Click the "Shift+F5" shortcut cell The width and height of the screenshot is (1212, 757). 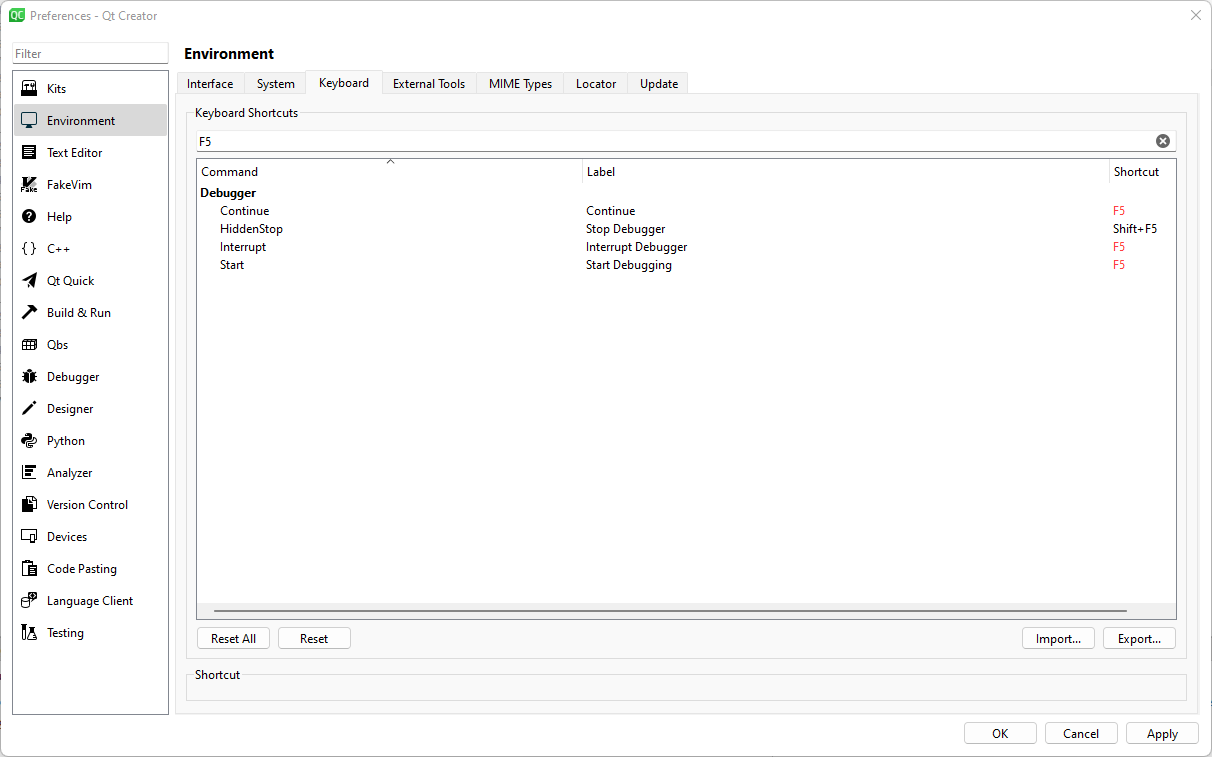click(1135, 229)
